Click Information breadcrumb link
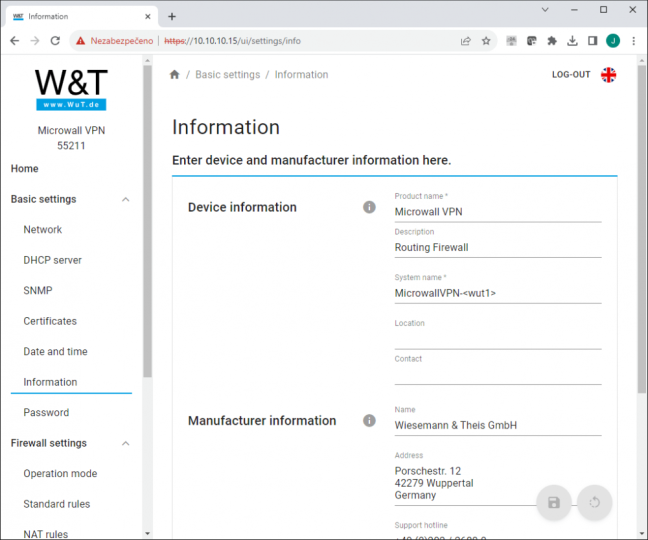This screenshot has height=540, width=648. pos(301,75)
